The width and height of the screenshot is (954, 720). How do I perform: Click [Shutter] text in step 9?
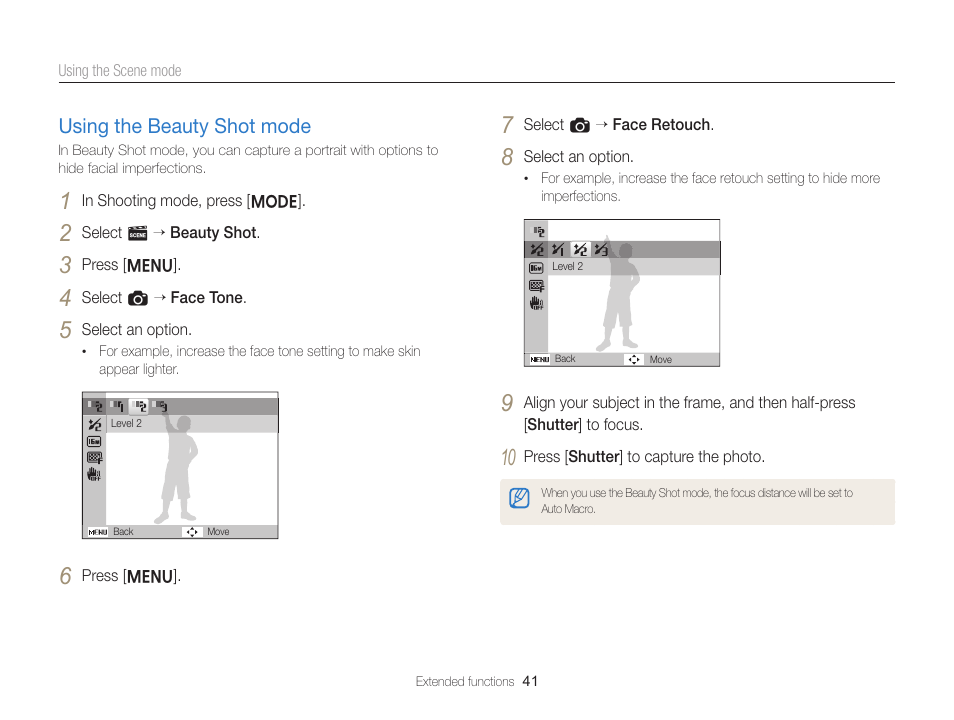[553, 425]
